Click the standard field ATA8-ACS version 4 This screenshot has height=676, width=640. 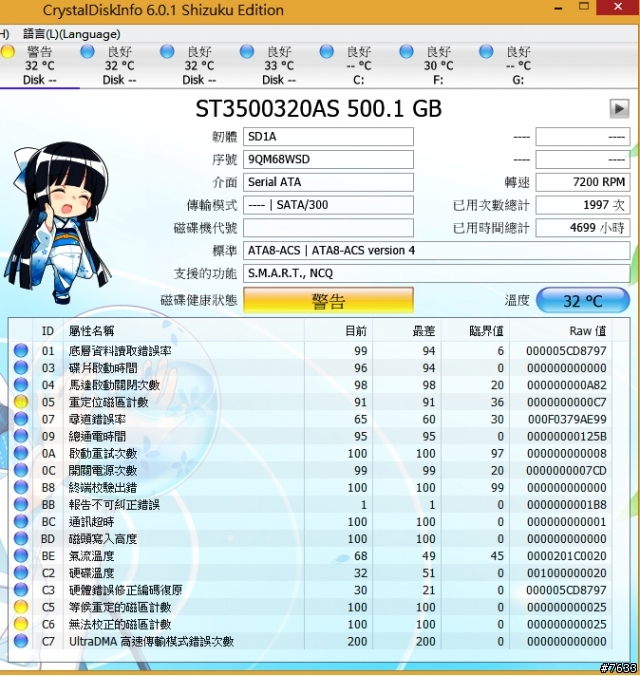click(x=436, y=250)
